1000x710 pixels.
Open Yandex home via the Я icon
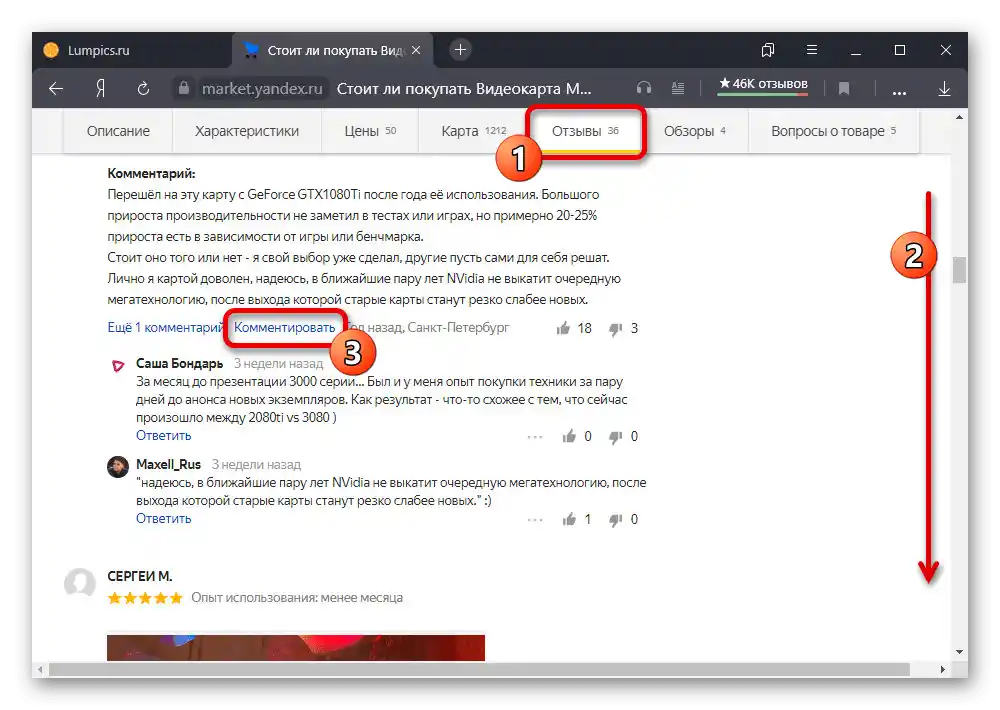pyautogui.click(x=100, y=89)
